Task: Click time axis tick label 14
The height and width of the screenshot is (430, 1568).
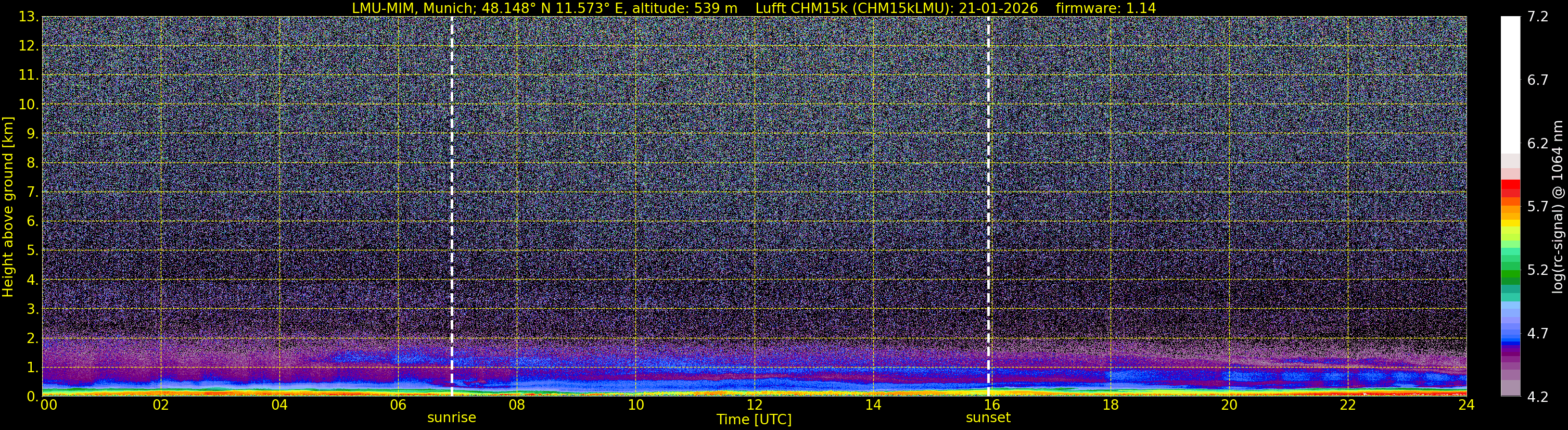Action: 873,405
